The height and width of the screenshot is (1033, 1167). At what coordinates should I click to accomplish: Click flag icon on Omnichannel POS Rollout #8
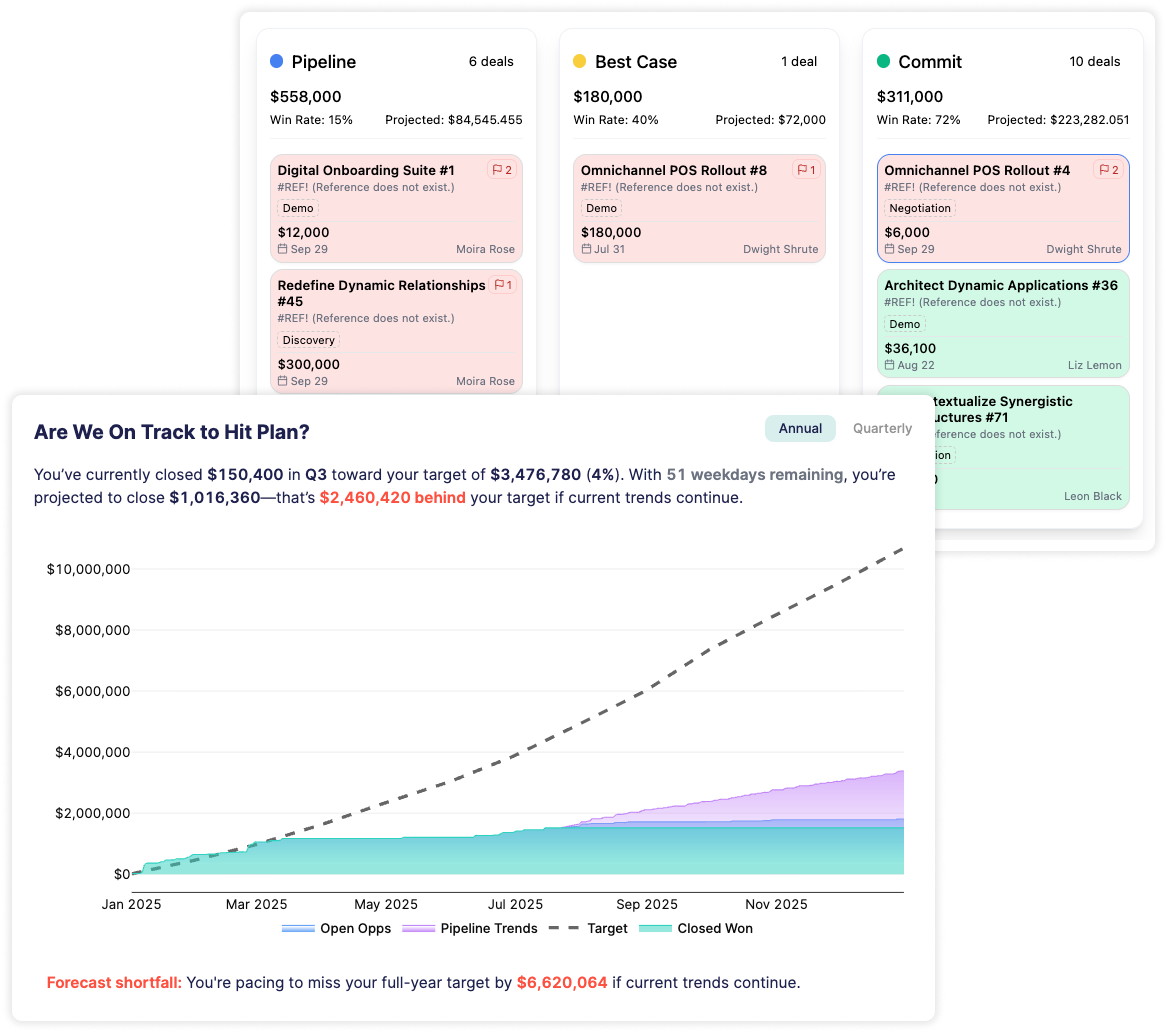[x=800, y=170]
